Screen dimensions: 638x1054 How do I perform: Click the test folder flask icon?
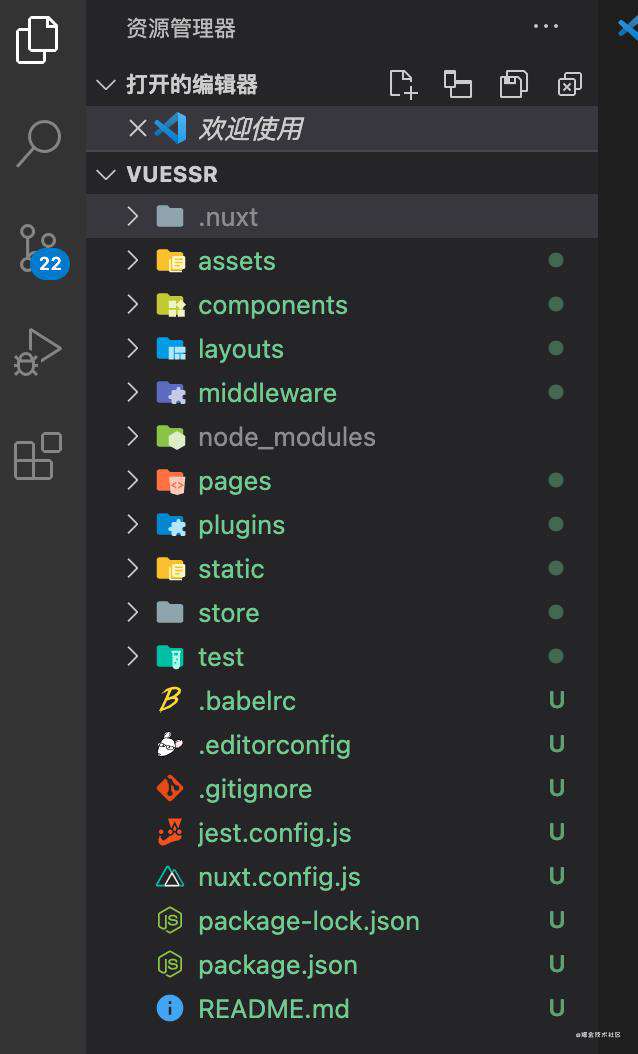coord(171,657)
